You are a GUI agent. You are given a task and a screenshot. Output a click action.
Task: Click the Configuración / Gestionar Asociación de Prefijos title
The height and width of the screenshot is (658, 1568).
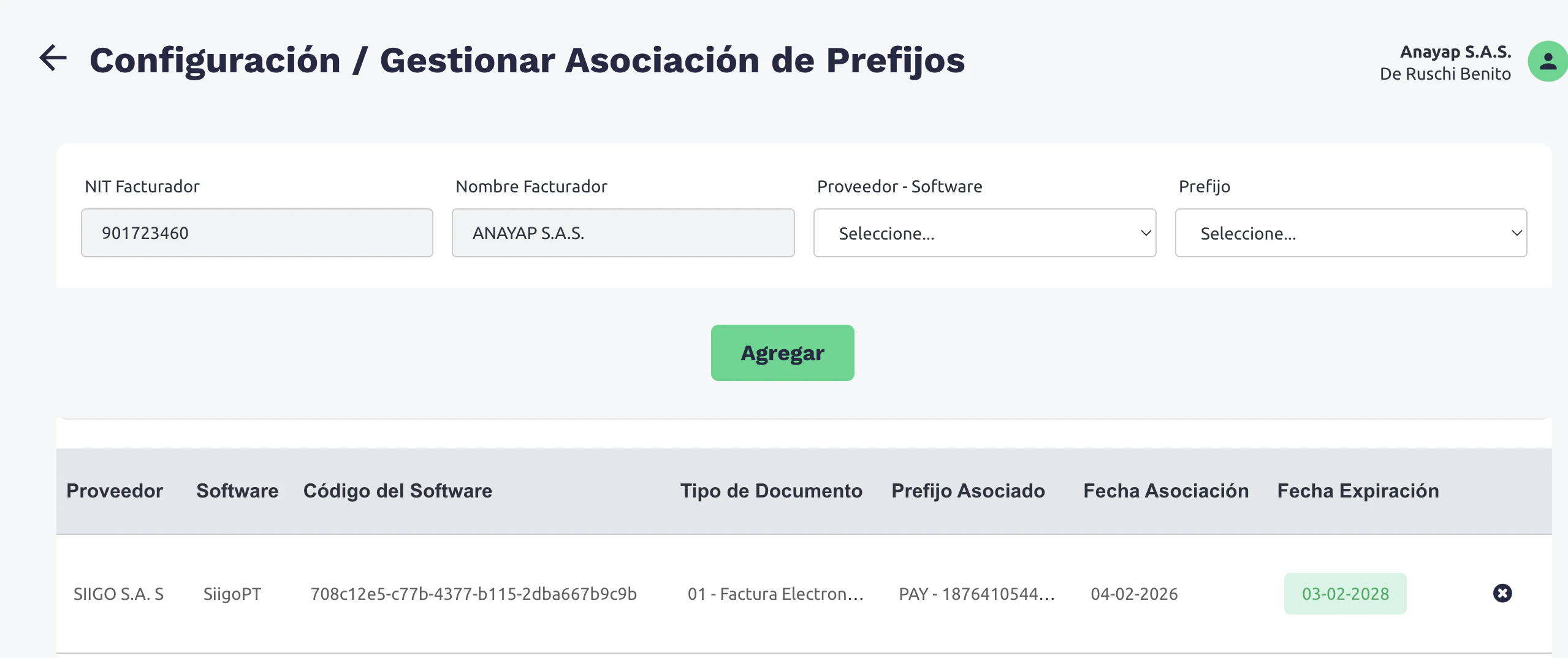[527, 60]
